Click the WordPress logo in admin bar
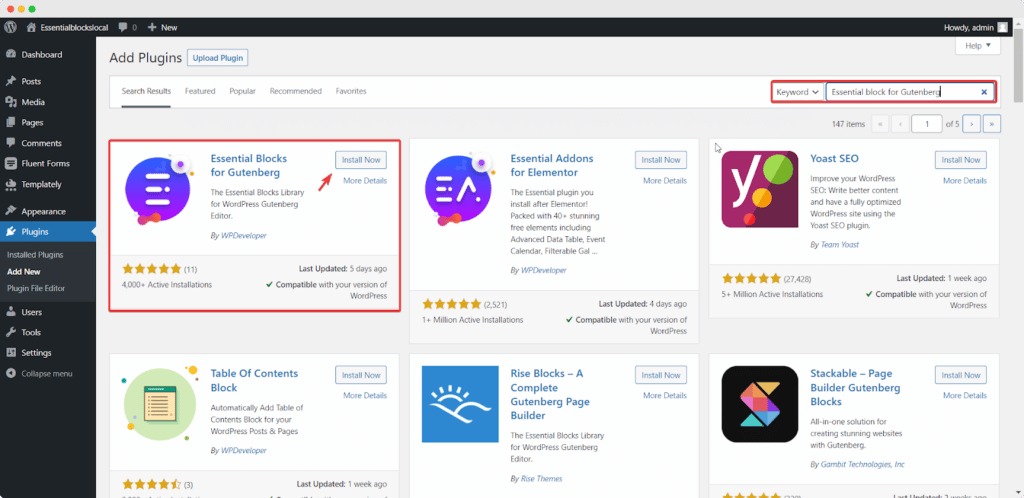 (x=11, y=27)
